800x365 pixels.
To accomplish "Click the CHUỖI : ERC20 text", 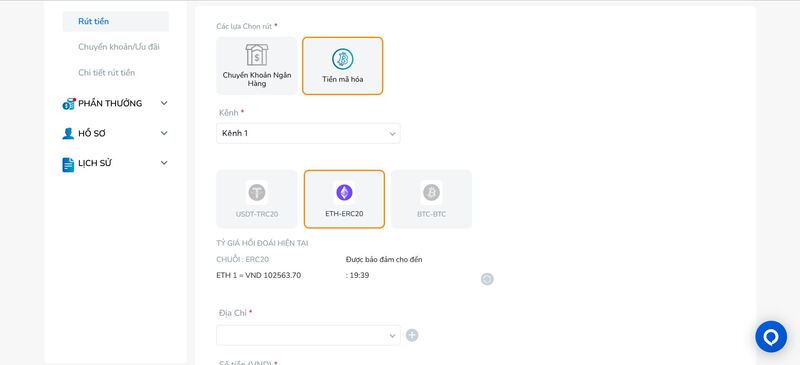I will [242, 259].
